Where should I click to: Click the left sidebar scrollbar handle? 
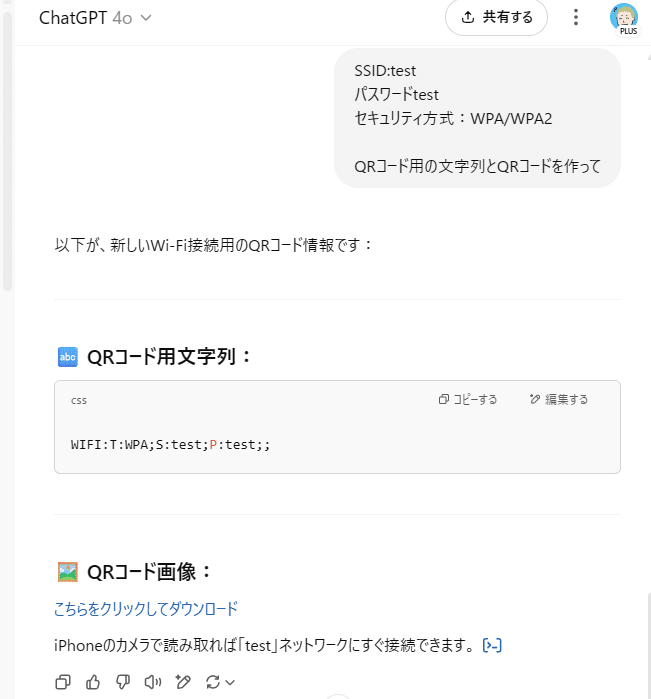pyautogui.click(x=7, y=150)
